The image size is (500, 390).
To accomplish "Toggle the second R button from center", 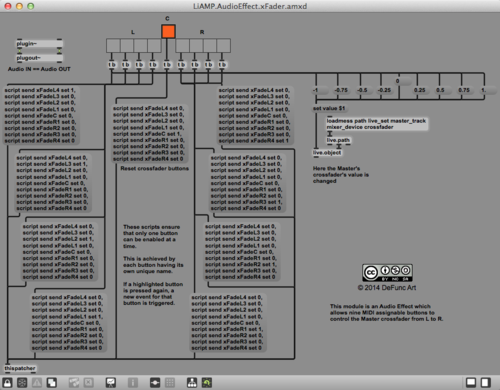I will [x=196, y=46].
